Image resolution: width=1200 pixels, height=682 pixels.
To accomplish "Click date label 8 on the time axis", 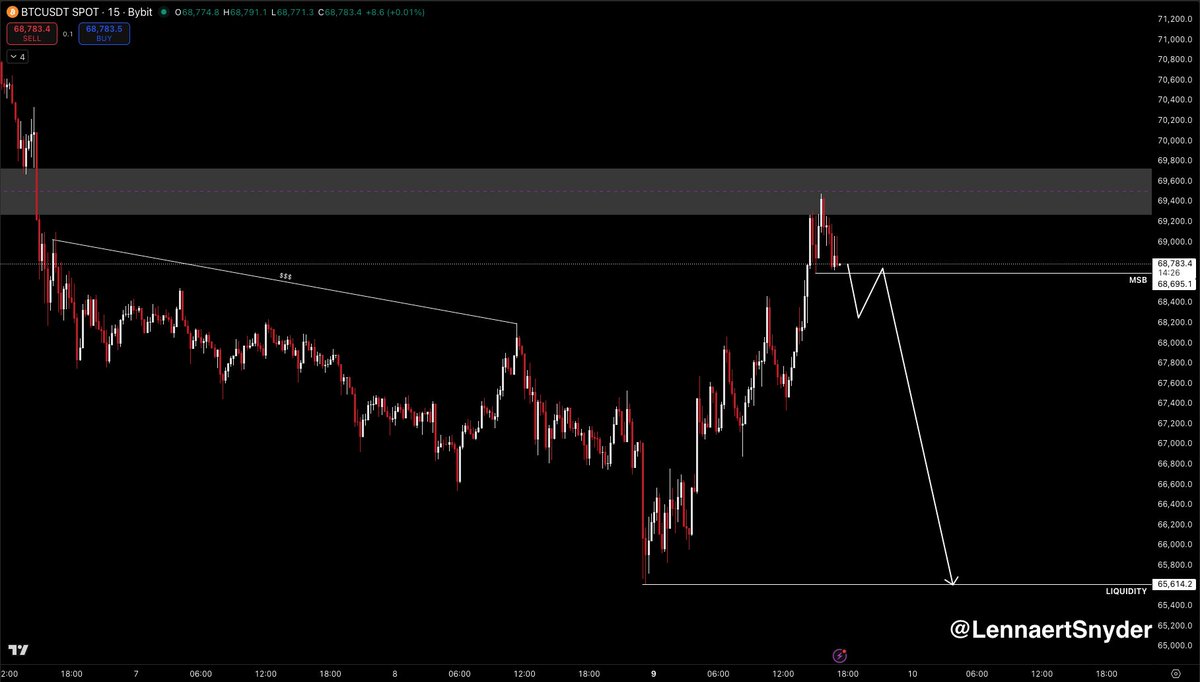I will tap(395, 674).
